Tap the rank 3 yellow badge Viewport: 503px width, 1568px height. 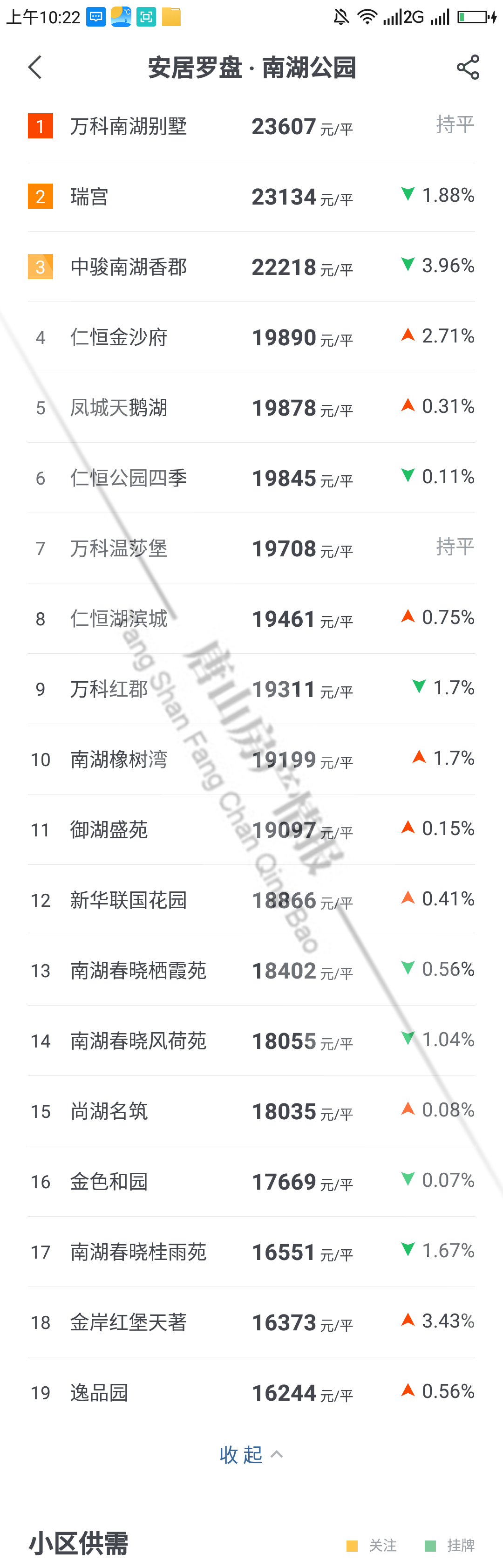40,267
